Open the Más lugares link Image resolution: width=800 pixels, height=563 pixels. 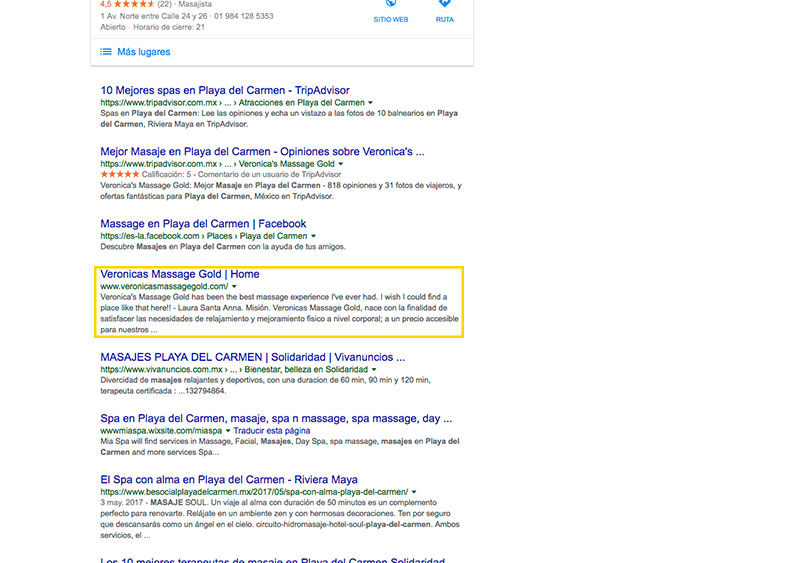pyautogui.click(x=143, y=52)
